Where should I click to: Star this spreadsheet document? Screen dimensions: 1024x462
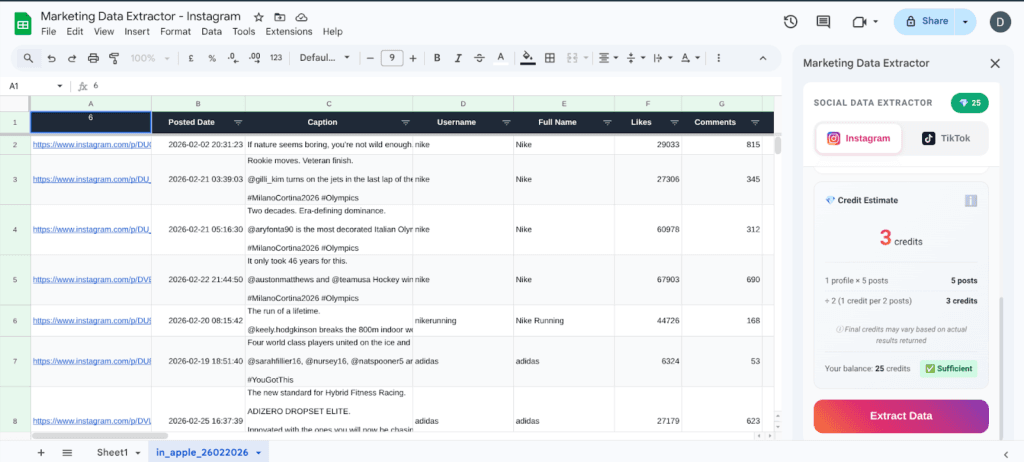259,18
